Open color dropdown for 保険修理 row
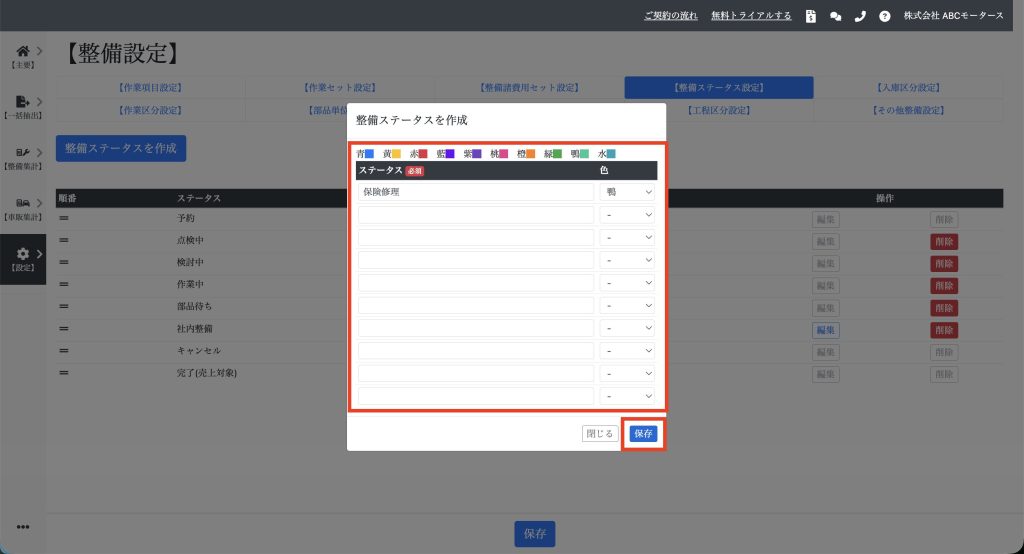Viewport: 1024px width, 554px height. 627,191
